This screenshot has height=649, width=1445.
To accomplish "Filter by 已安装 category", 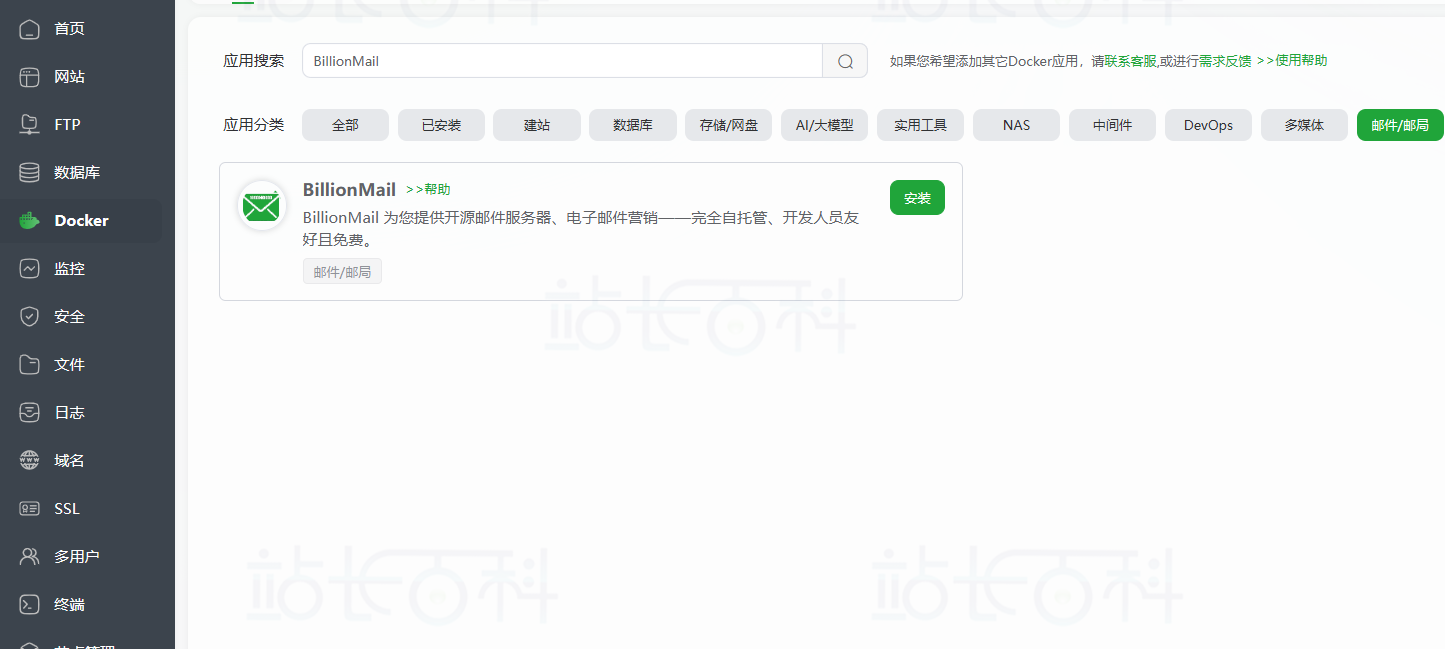I will 441,125.
